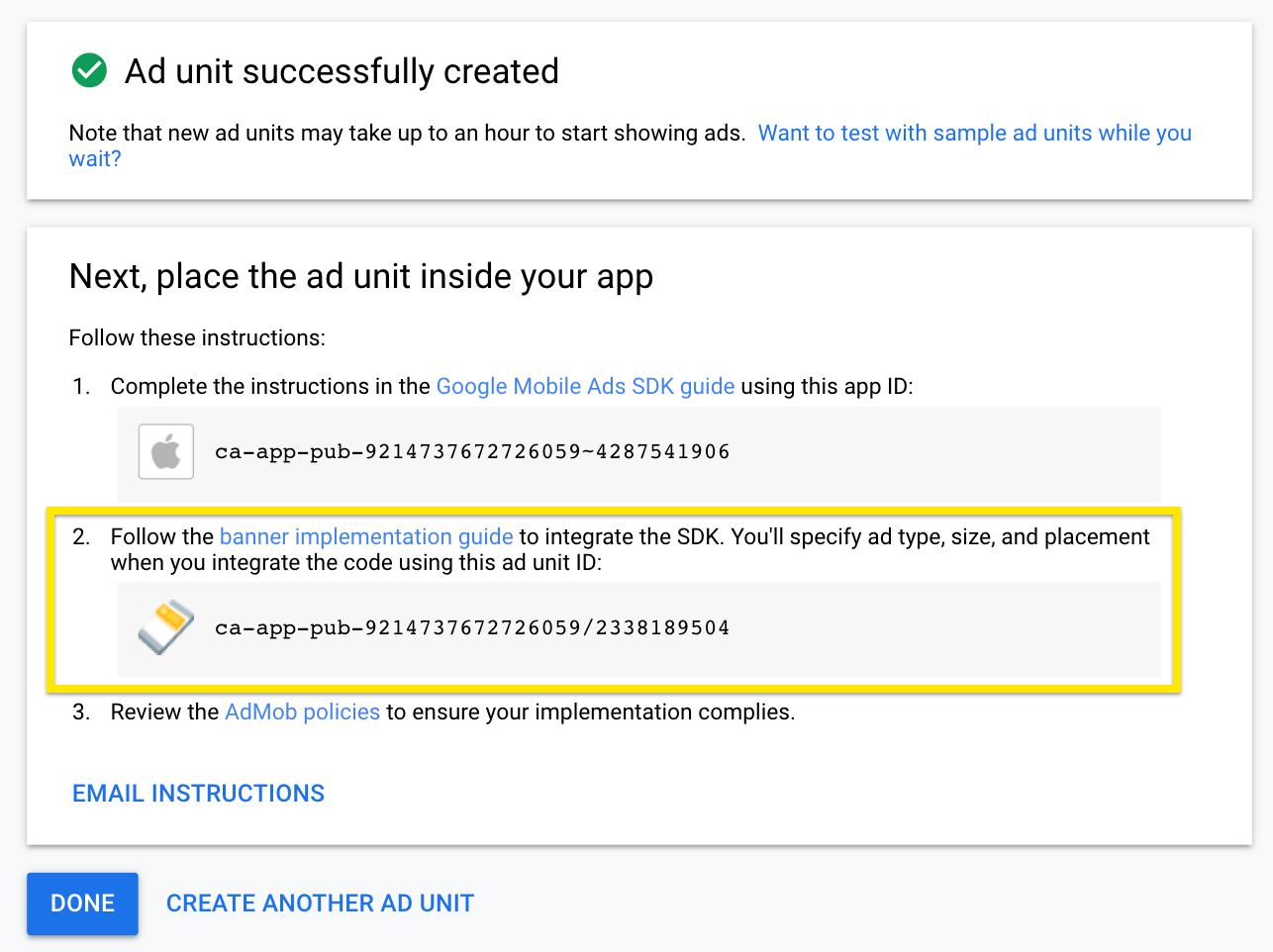Open the AdMob policies link
This screenshot has height=952, width=1273.
(302, 712)
